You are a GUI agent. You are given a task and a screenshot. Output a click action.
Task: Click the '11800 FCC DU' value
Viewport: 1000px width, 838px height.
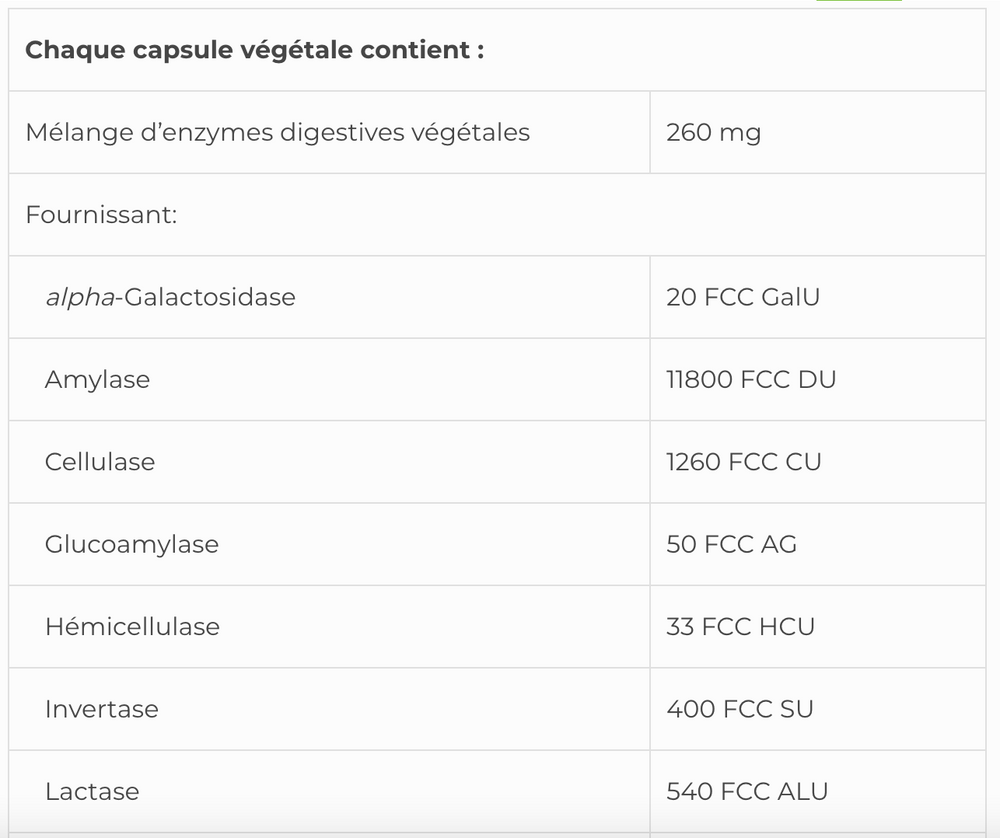(750, 380)
